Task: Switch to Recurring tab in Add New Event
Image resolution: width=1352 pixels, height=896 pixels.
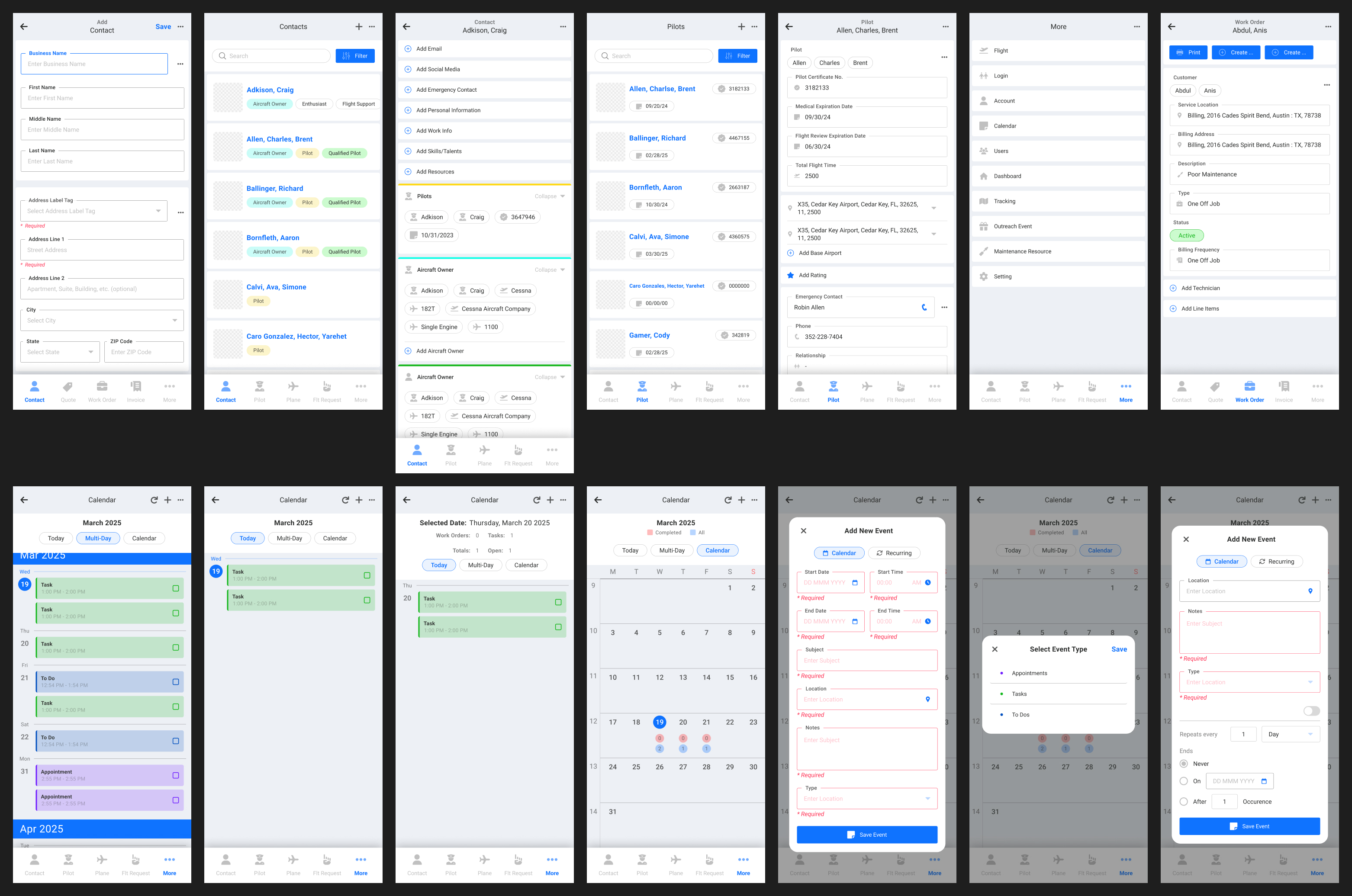Action: (x=894, y=553)
